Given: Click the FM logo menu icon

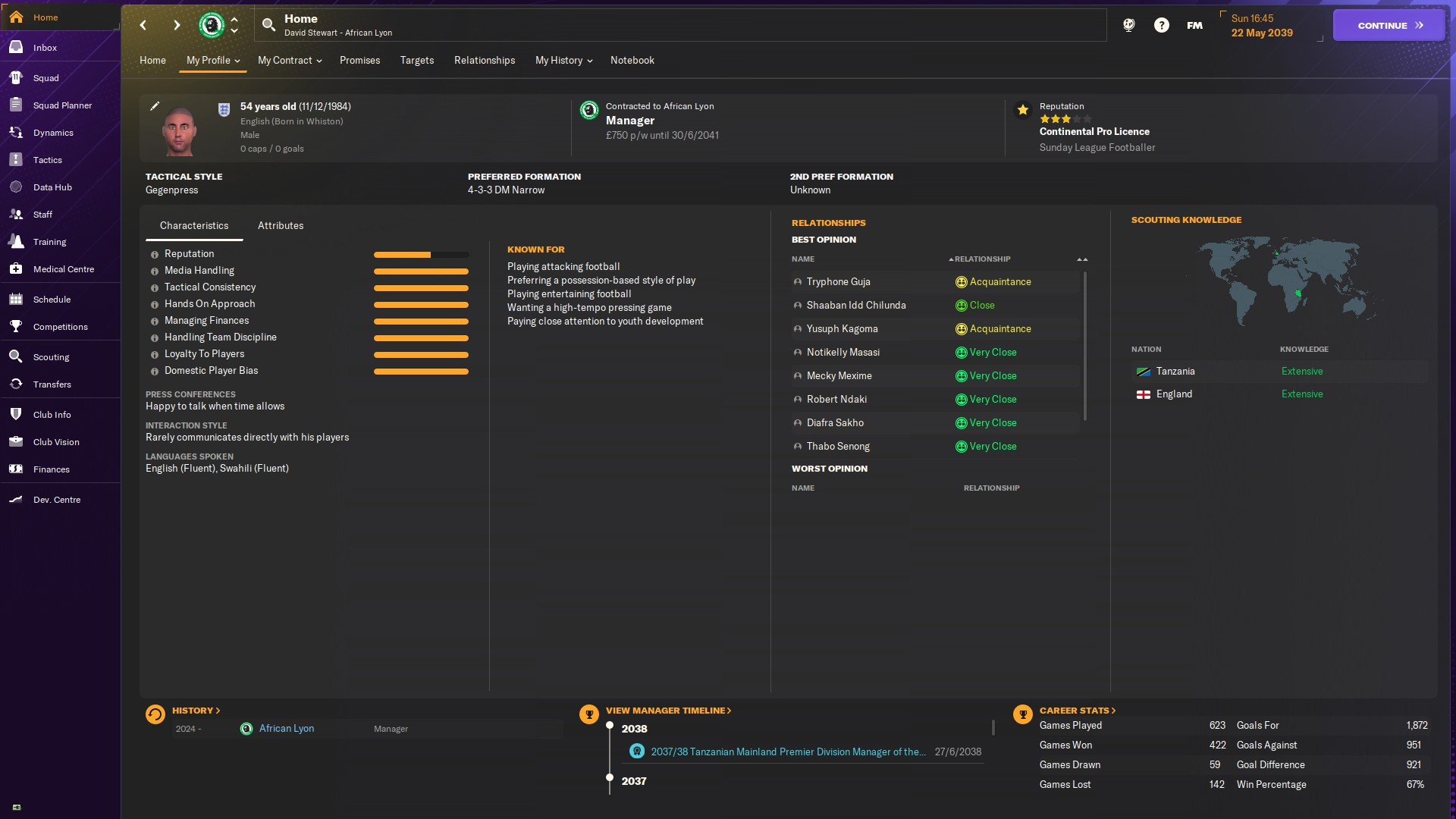Looking at the screenshot, I should click(x=1194, y=25).
